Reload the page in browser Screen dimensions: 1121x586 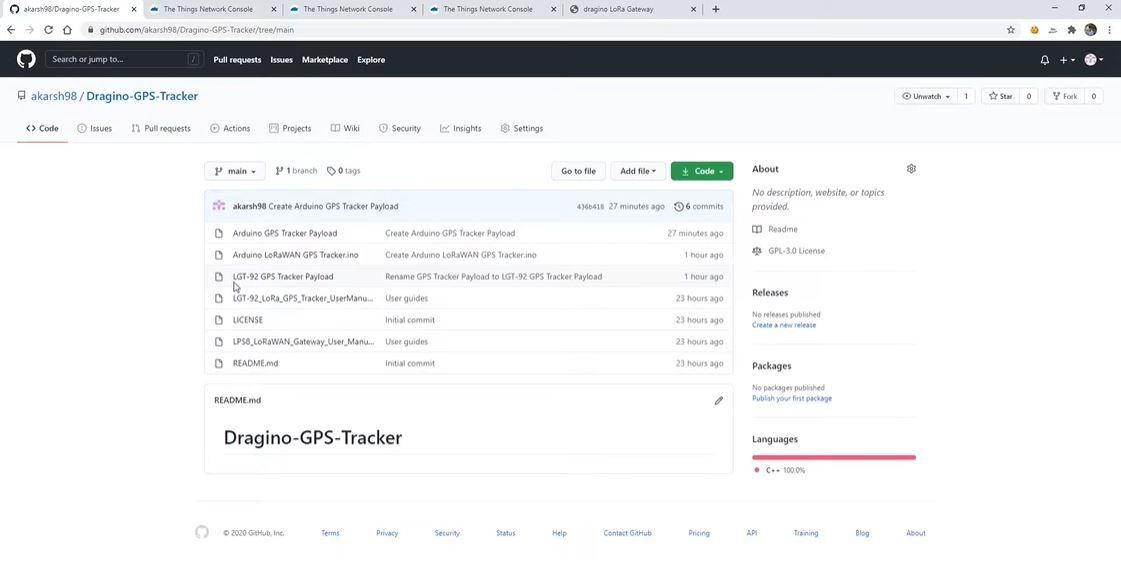click(48, 30)
